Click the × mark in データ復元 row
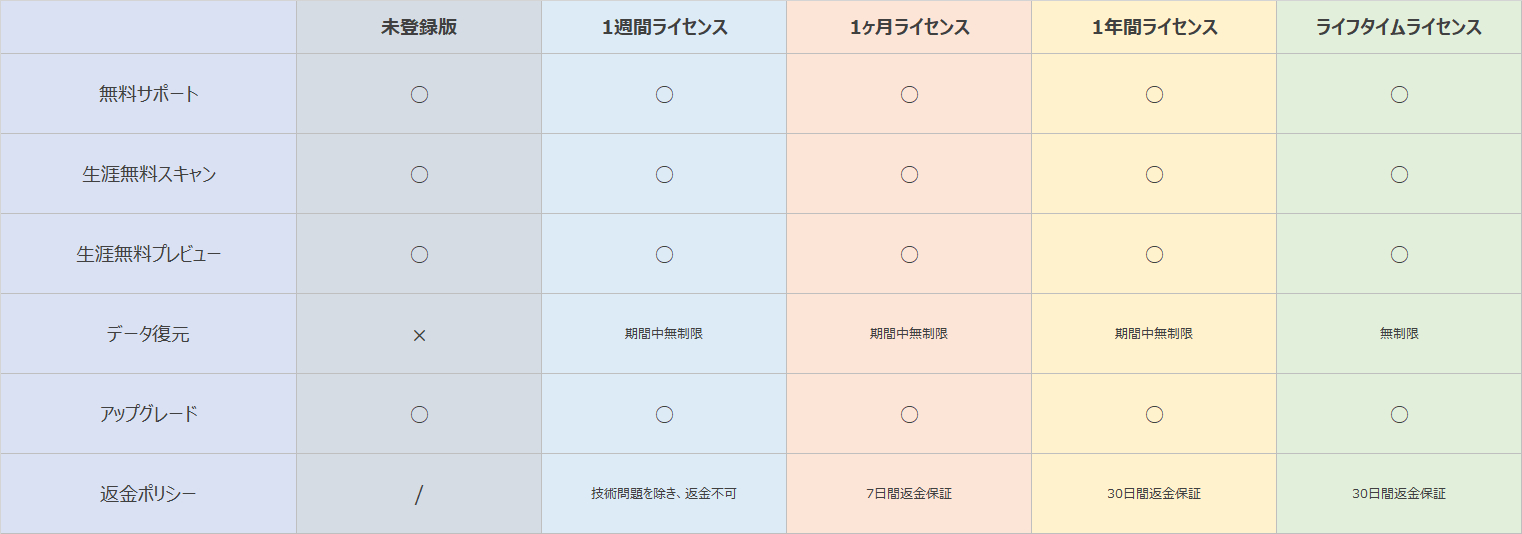Image resolution: width=1522 pixels, height=534 pixels. point(419,335)
